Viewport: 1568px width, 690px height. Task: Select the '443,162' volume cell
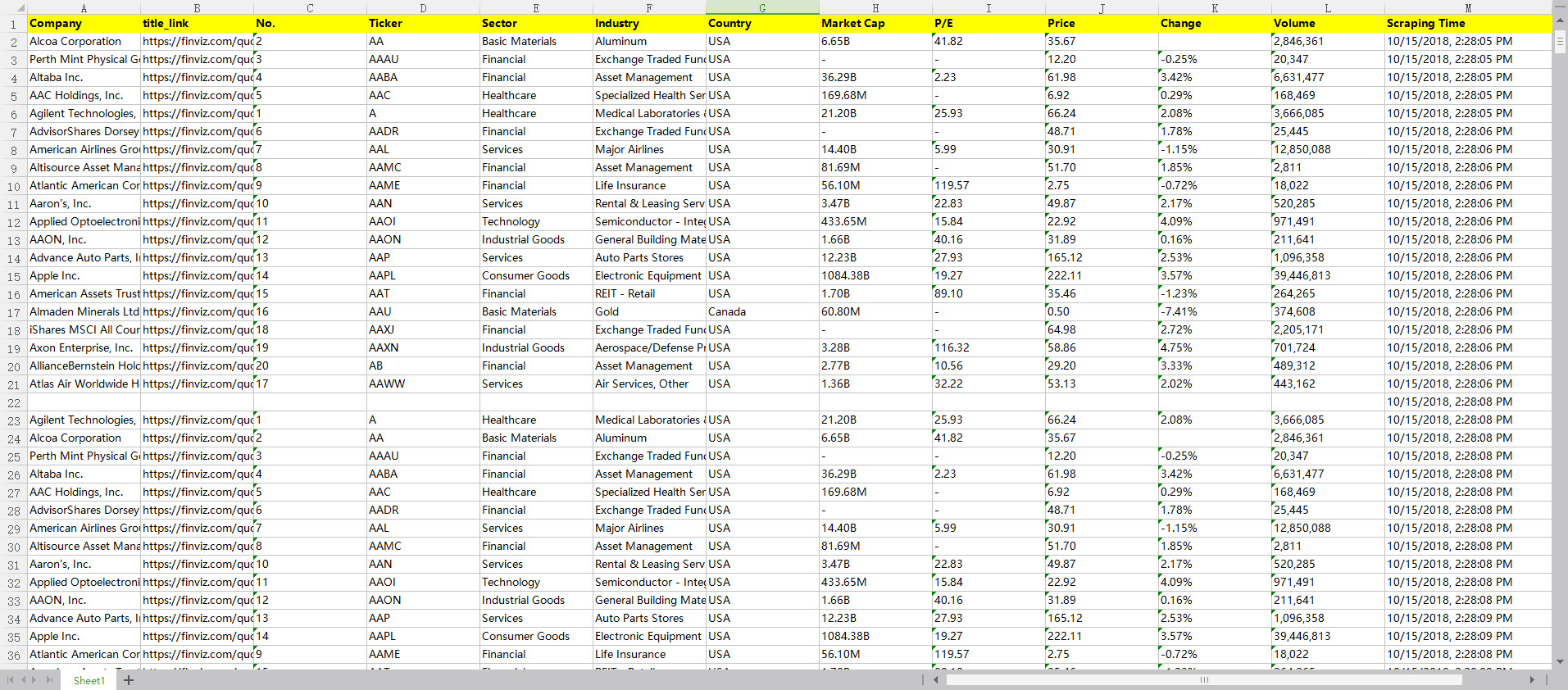[x=1328, y=384]
